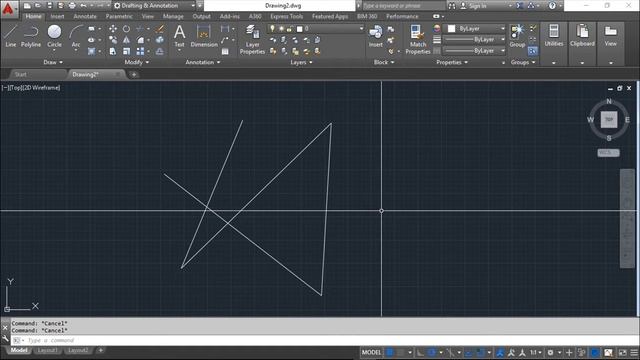Click the Rotate tool icon

(127, 29)
